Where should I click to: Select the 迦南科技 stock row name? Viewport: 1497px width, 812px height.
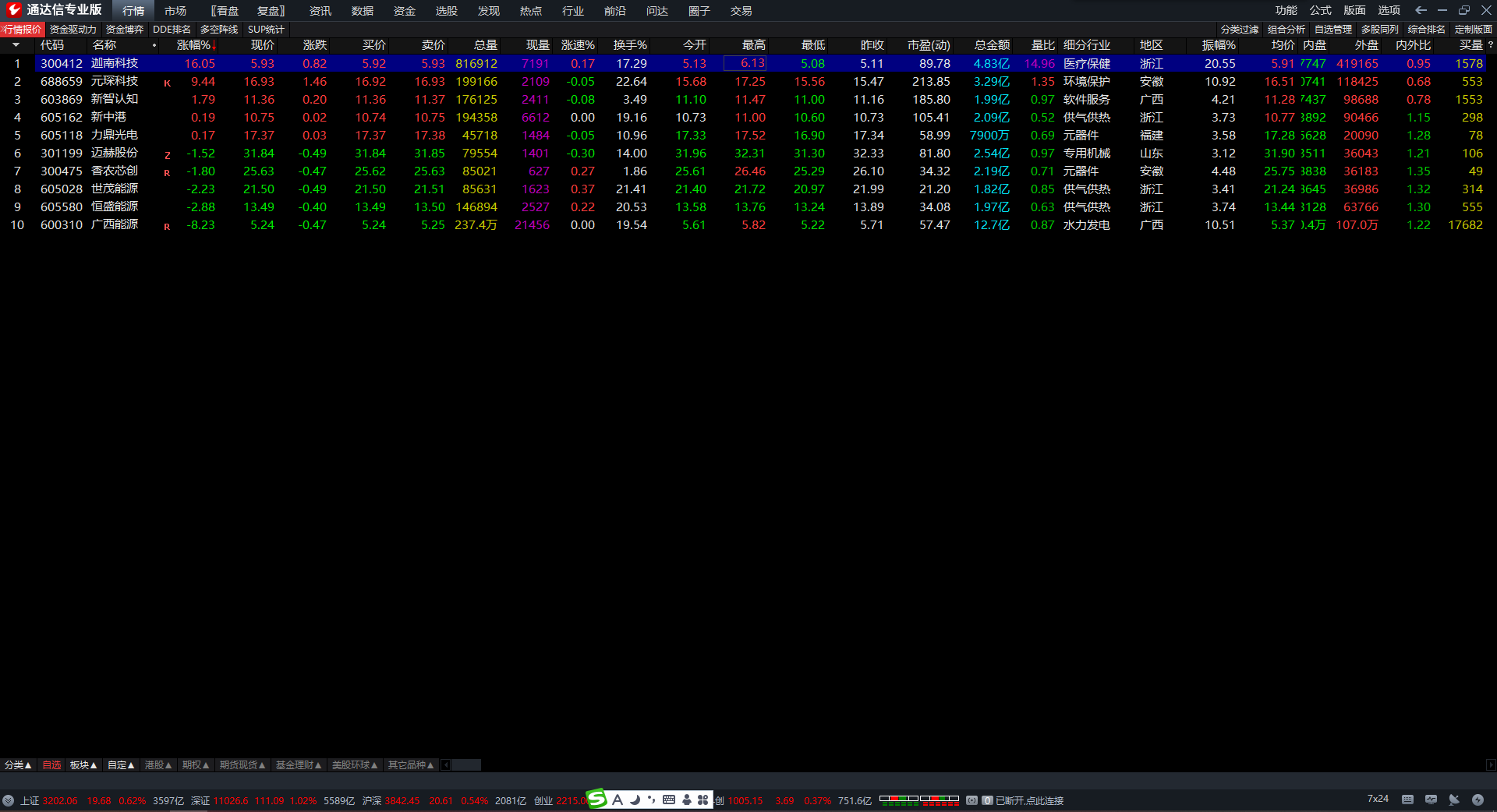click(115, 63)
